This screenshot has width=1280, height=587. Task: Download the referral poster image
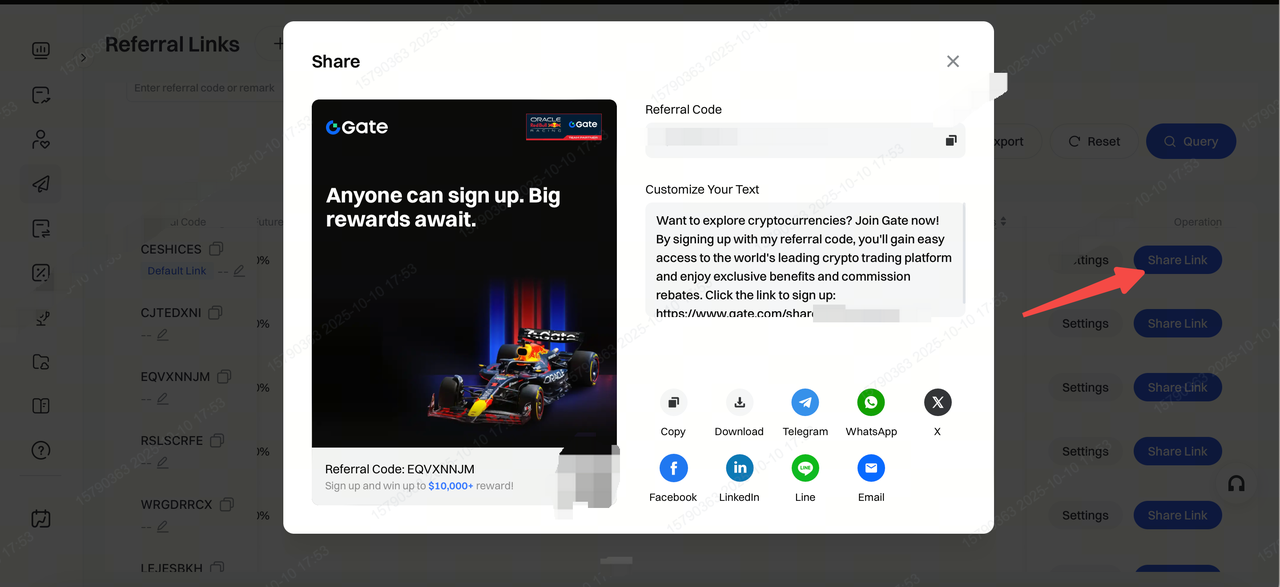[x=739, y=402]
